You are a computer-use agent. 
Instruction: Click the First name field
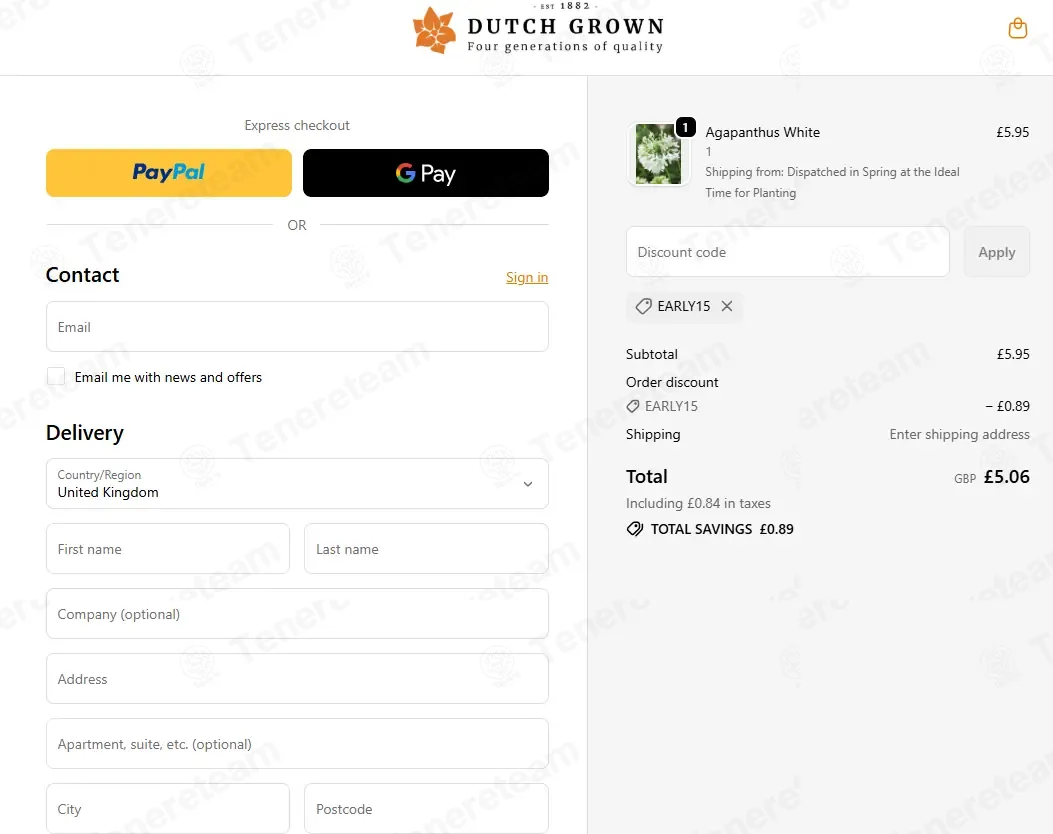tap(168, 549)
